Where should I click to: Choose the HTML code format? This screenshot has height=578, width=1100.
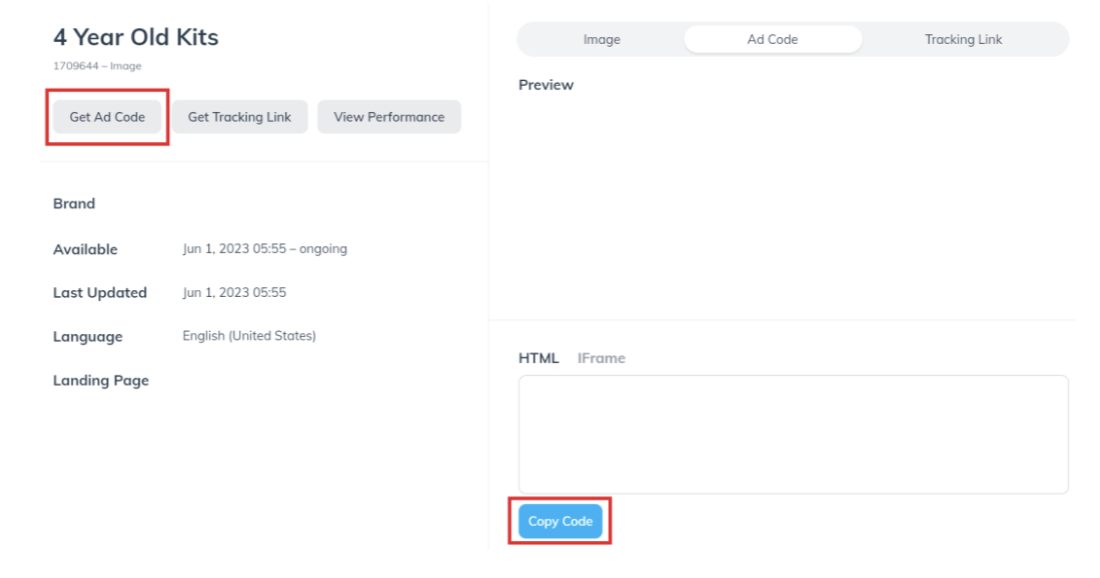pyautogui.click(x=538, y=358)
